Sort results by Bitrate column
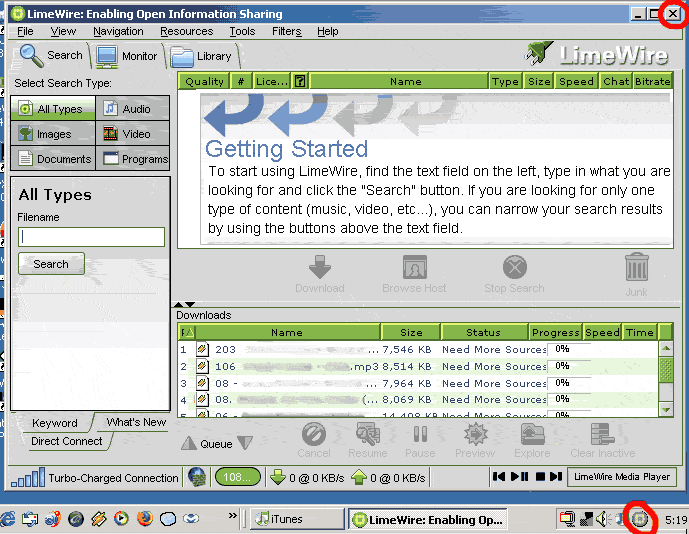The height and width of the screenshot is (534, 689). [652, 81]
